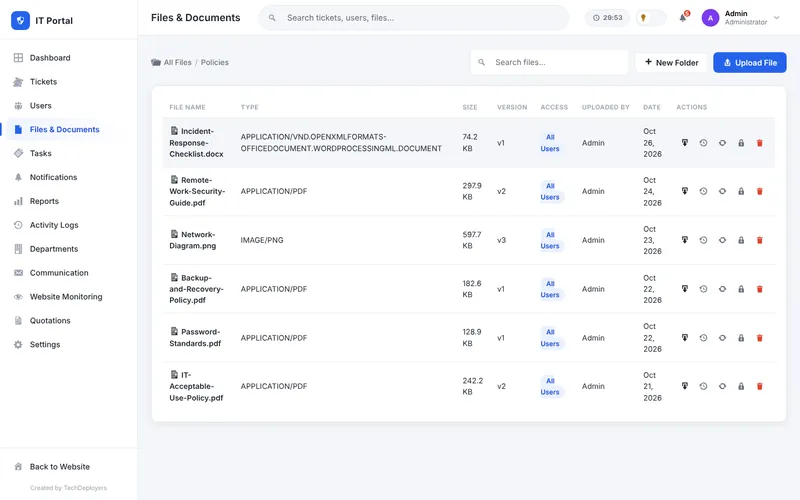
Task: Click the Upload File button
Action: [749, 63]
